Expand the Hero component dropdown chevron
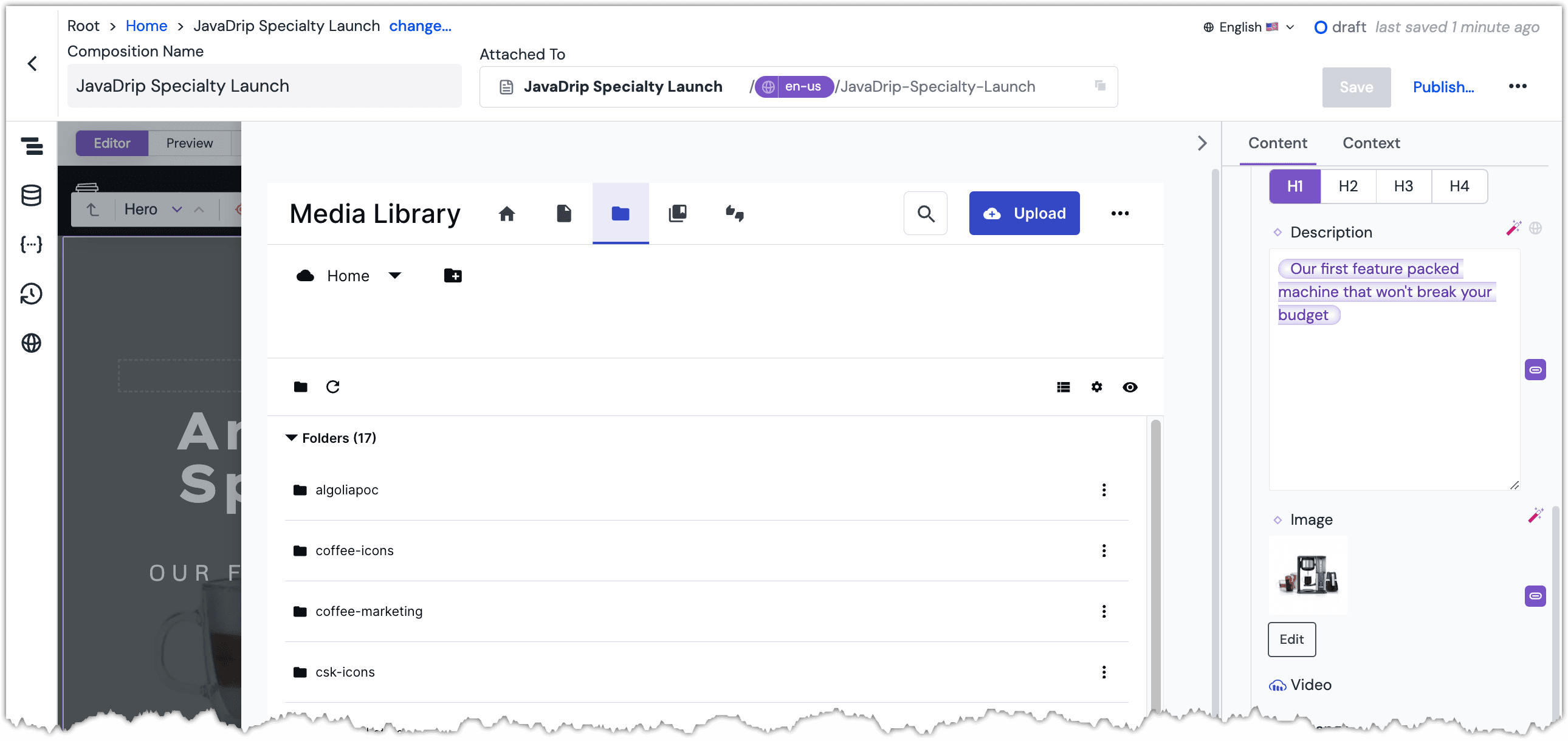Viewport: 1568px width, 741px height. point(177,210)
